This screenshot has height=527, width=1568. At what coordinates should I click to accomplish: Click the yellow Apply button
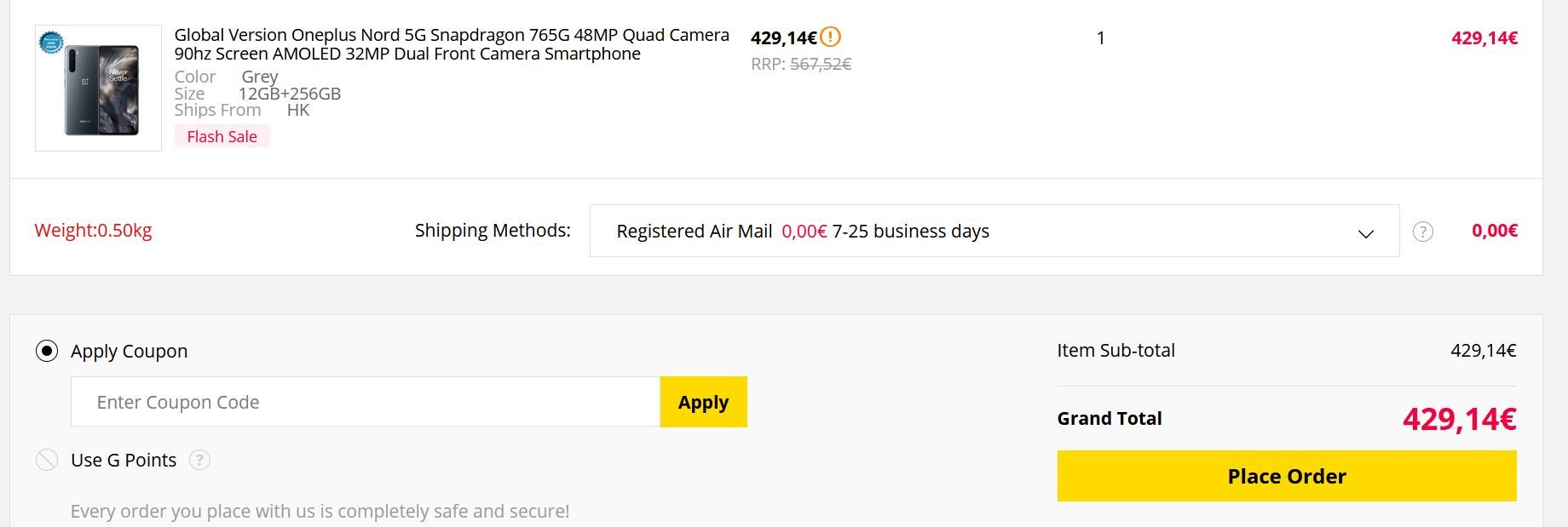704,402
